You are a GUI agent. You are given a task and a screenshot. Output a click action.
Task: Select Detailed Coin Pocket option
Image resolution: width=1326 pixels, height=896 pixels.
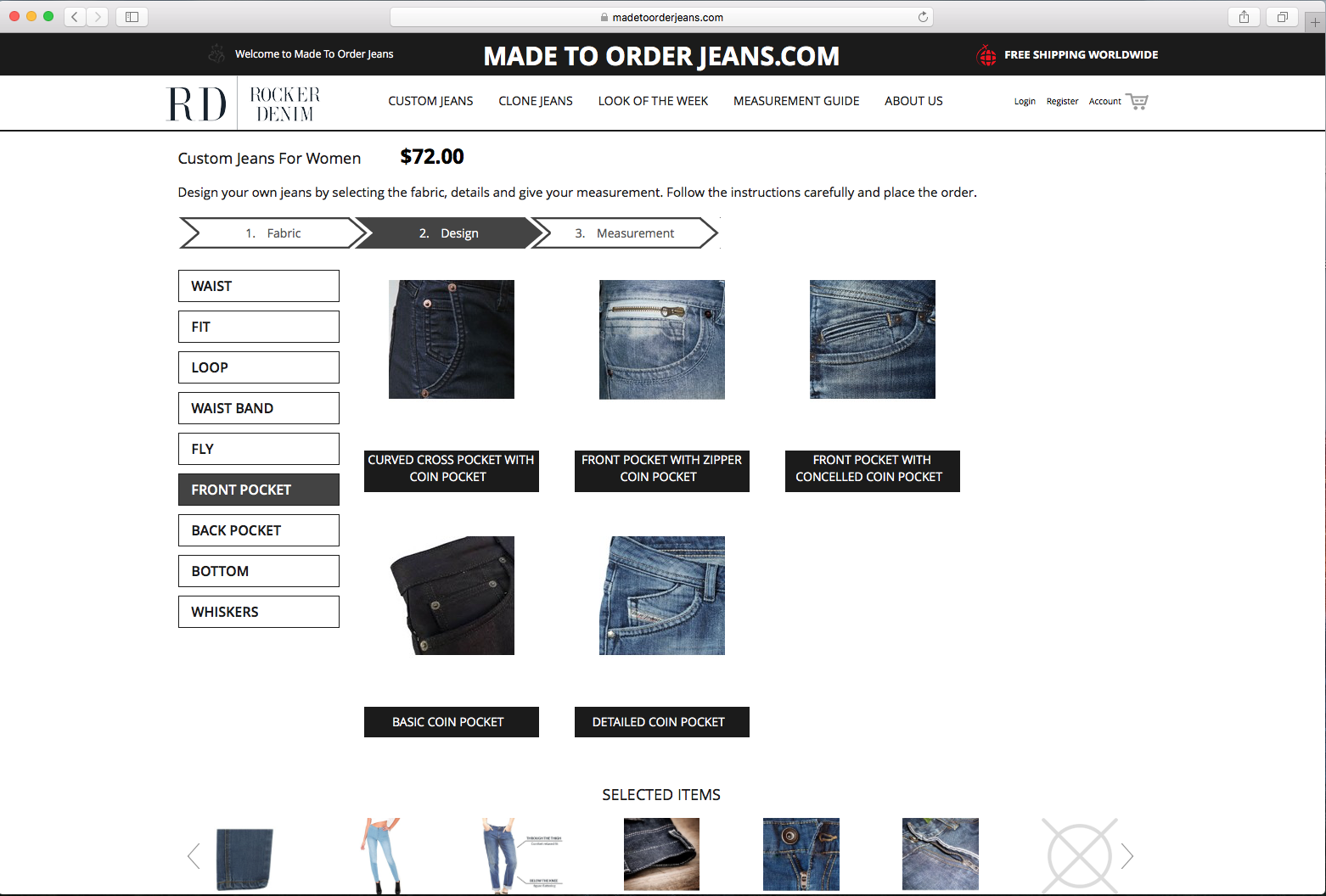coord(662,722)
